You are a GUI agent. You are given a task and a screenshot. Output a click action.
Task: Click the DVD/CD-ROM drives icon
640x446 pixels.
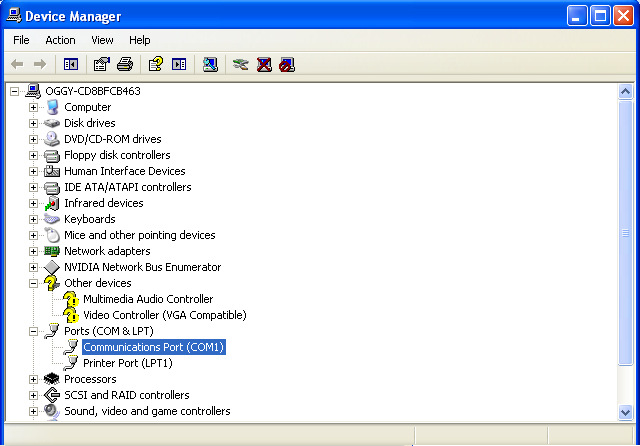click(x=52, y=139)
